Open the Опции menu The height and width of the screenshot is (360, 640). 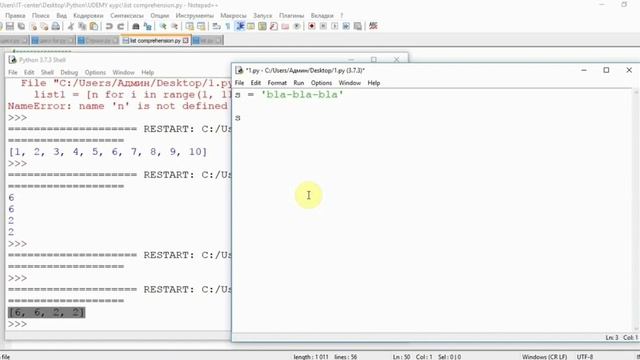pyautogui.click(x=160, y=16)
